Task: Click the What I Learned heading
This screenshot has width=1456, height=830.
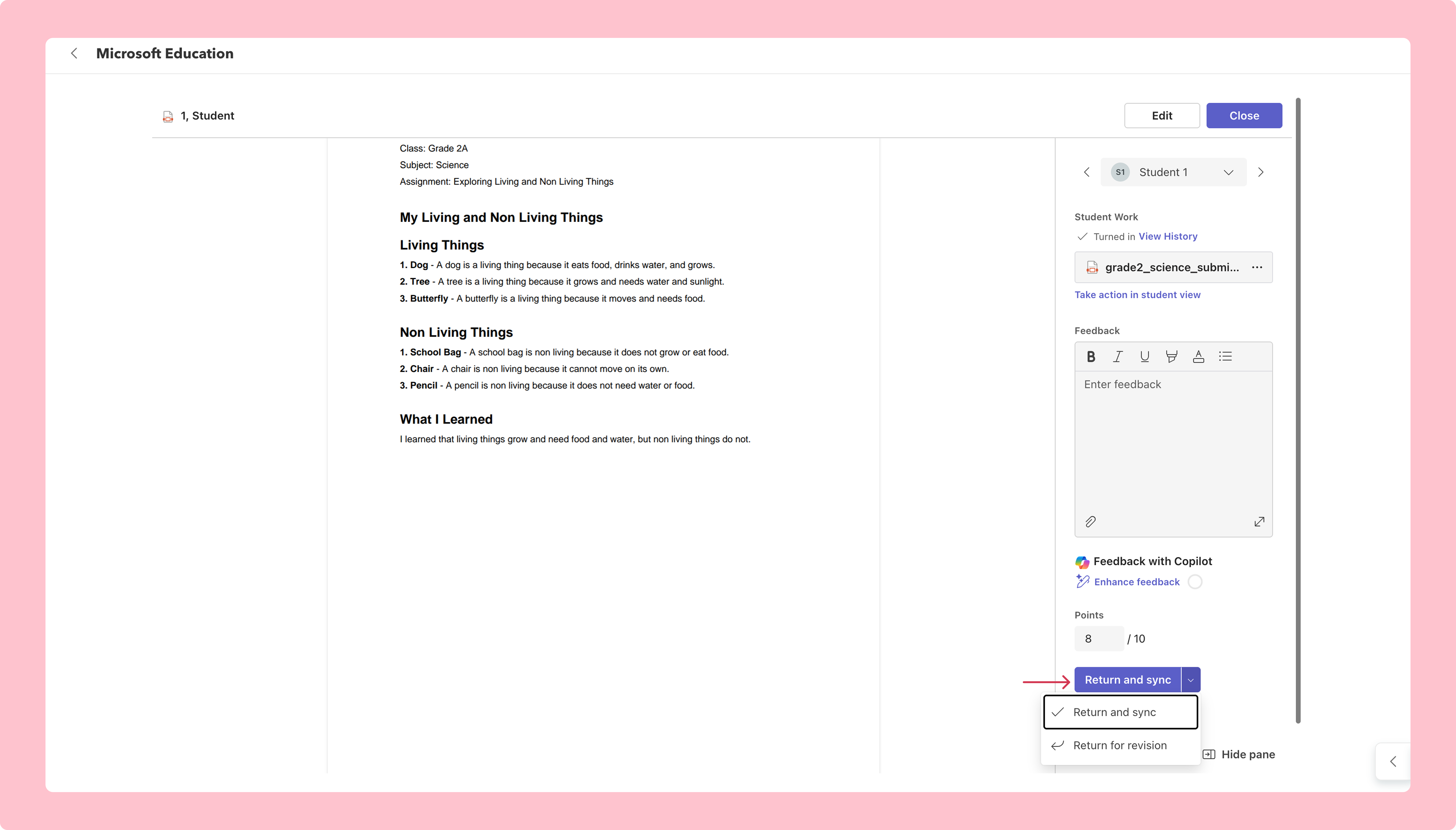Action: pos(446,420)
